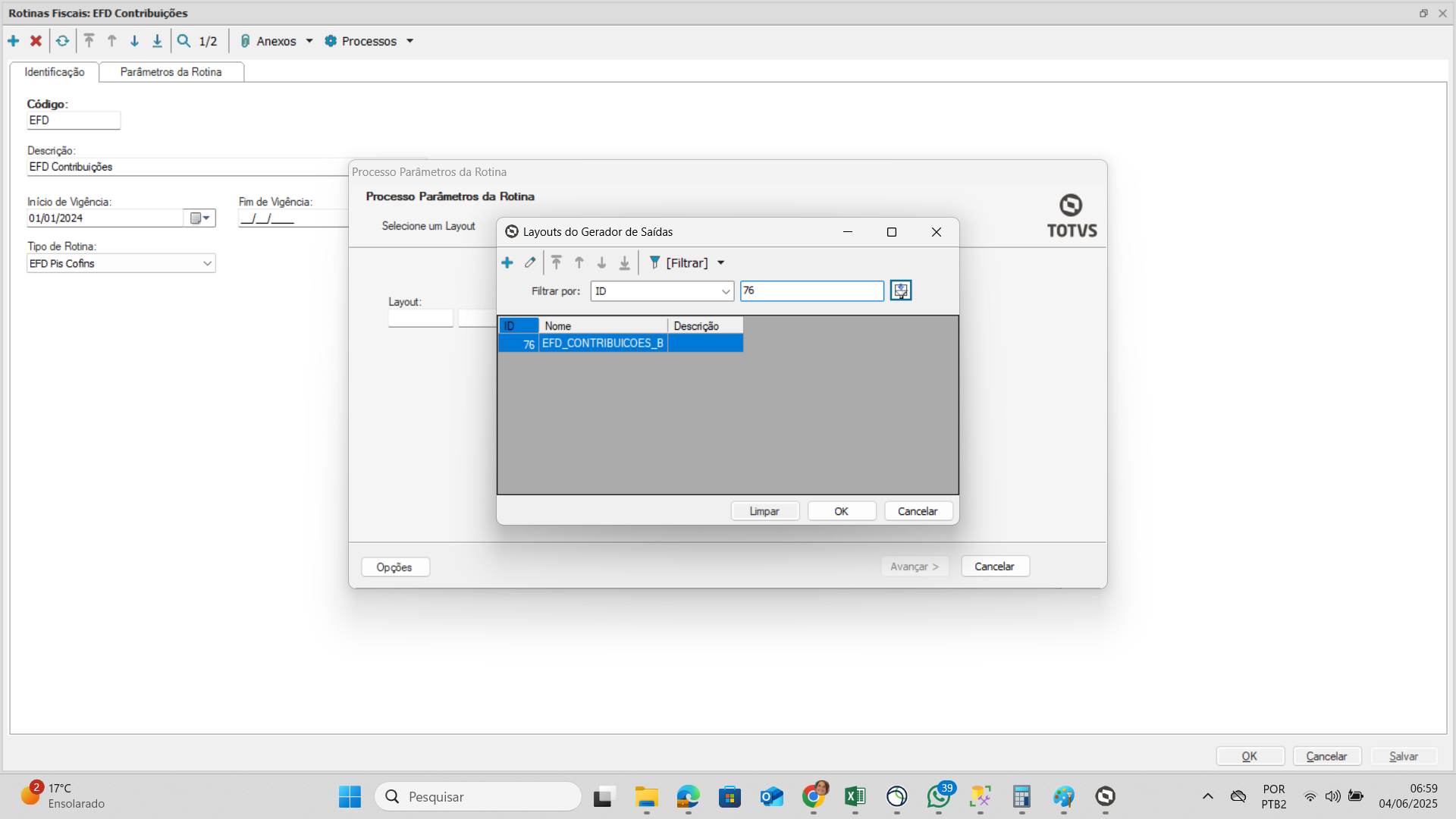Open the Anexos menu
Screen dimensions: 1456x819
coord(276,41)
